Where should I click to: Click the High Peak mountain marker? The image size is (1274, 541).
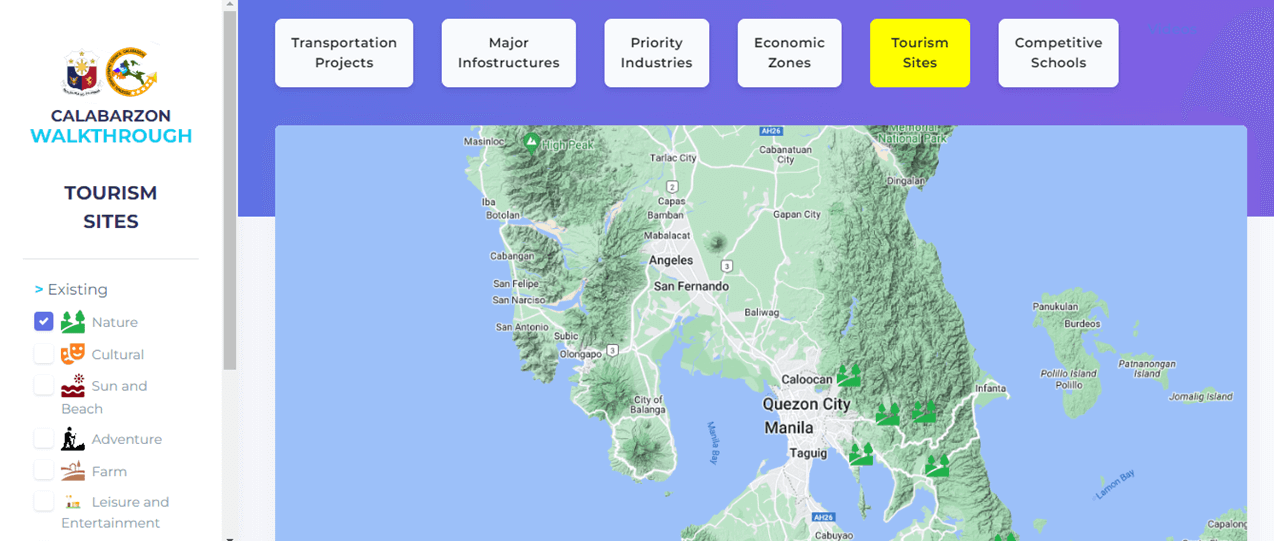[x=532, y=142]
